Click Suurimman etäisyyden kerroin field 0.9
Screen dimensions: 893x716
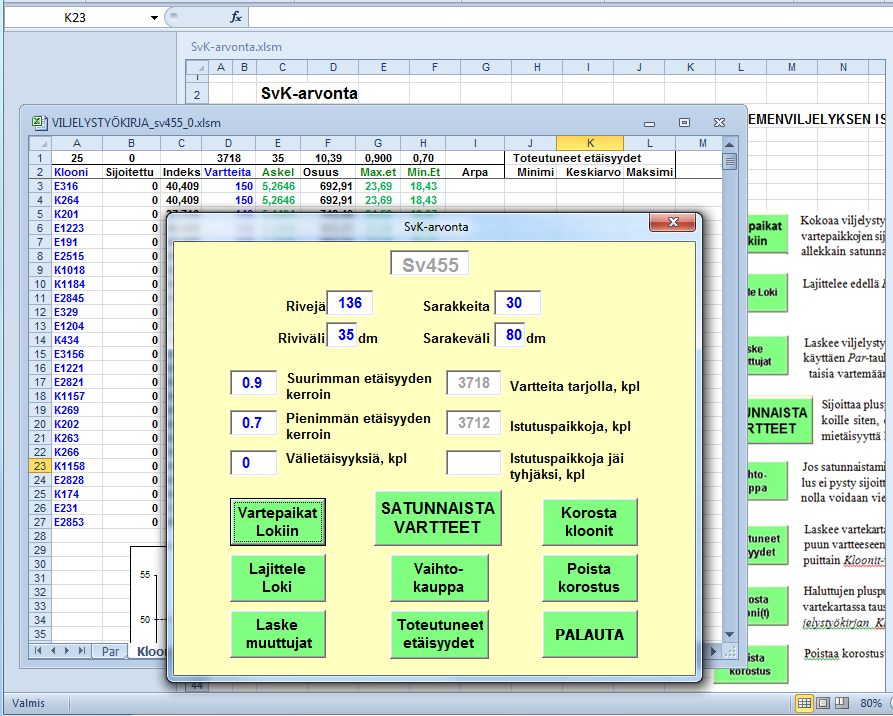(253, 383)
